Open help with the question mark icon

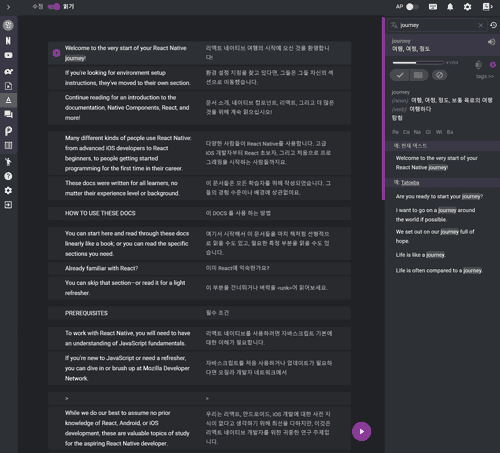click(8, 176)
